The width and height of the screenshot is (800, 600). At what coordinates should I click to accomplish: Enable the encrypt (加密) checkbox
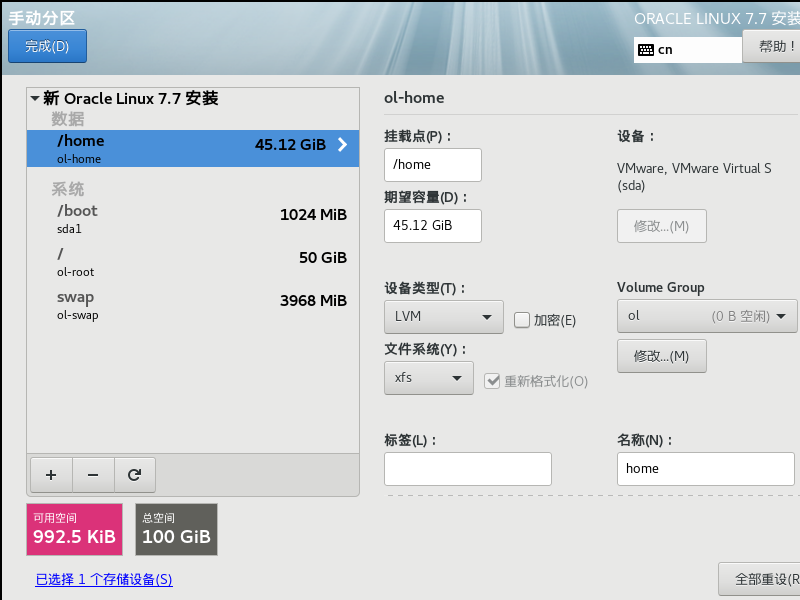pyautogui.click(x=521, y=320)
